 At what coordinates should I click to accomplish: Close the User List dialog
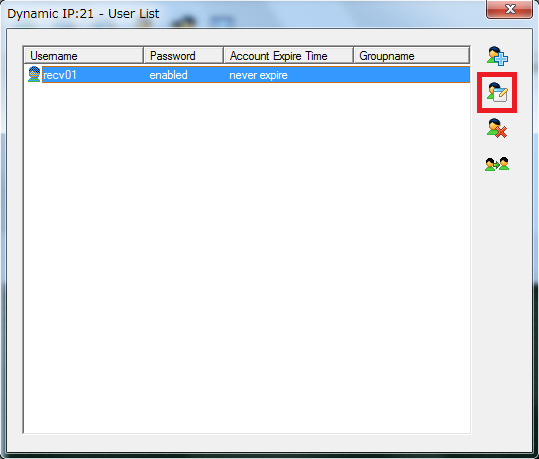click(509, 9)
